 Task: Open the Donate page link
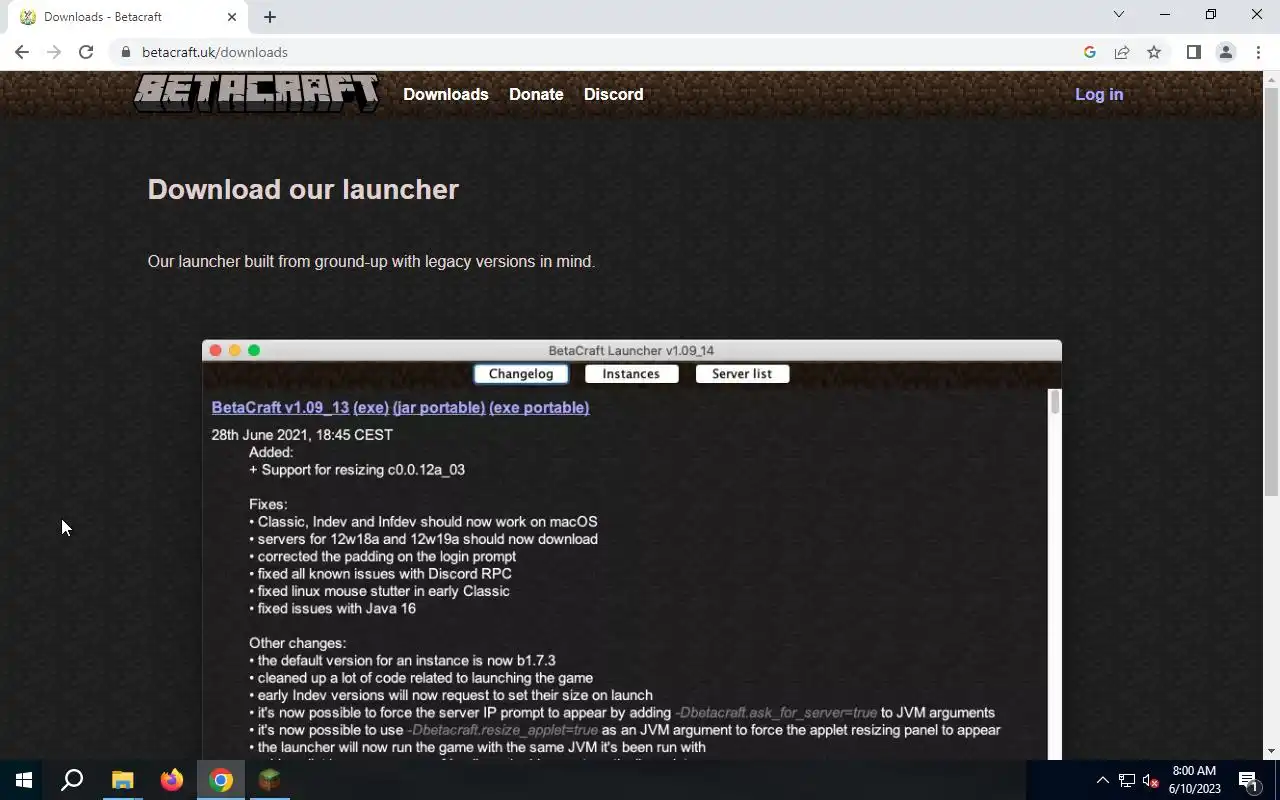(536, 94)
